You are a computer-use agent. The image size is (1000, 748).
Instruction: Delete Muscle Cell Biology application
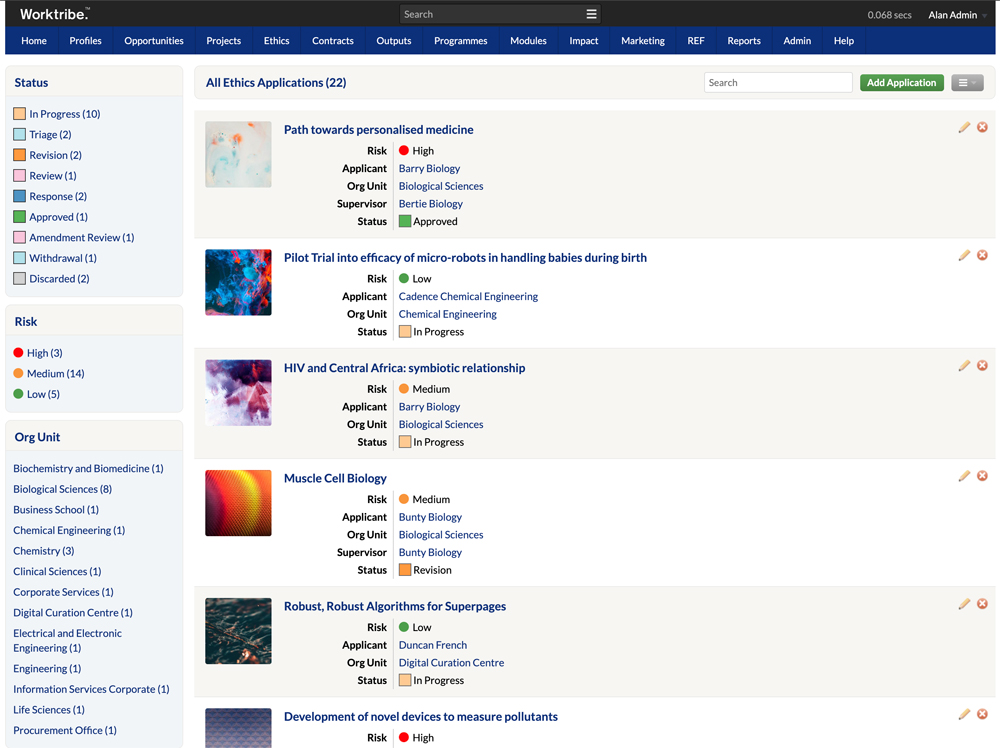(x=982, y=476)
